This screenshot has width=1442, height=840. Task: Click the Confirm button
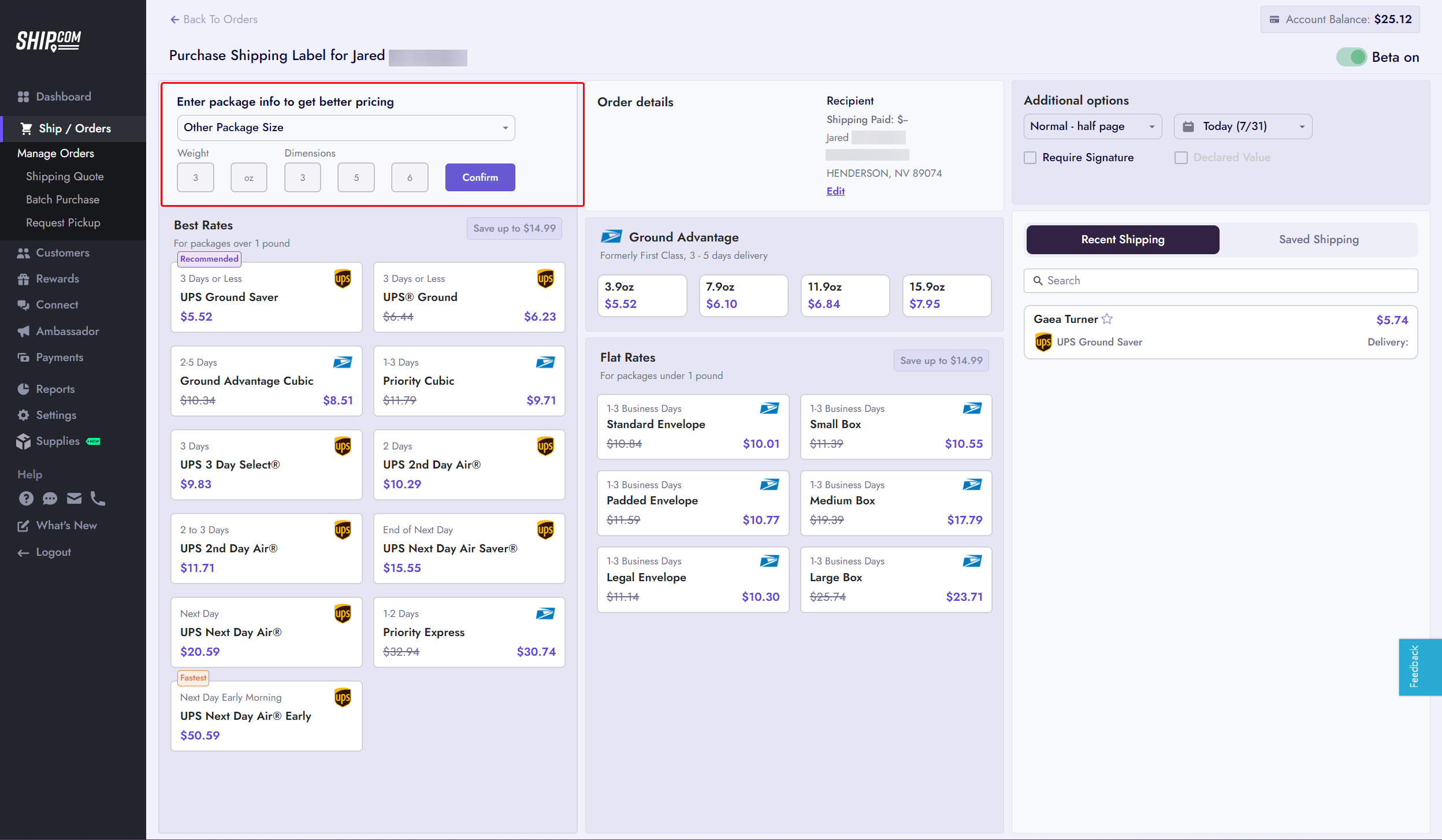[x=480, y=177]
